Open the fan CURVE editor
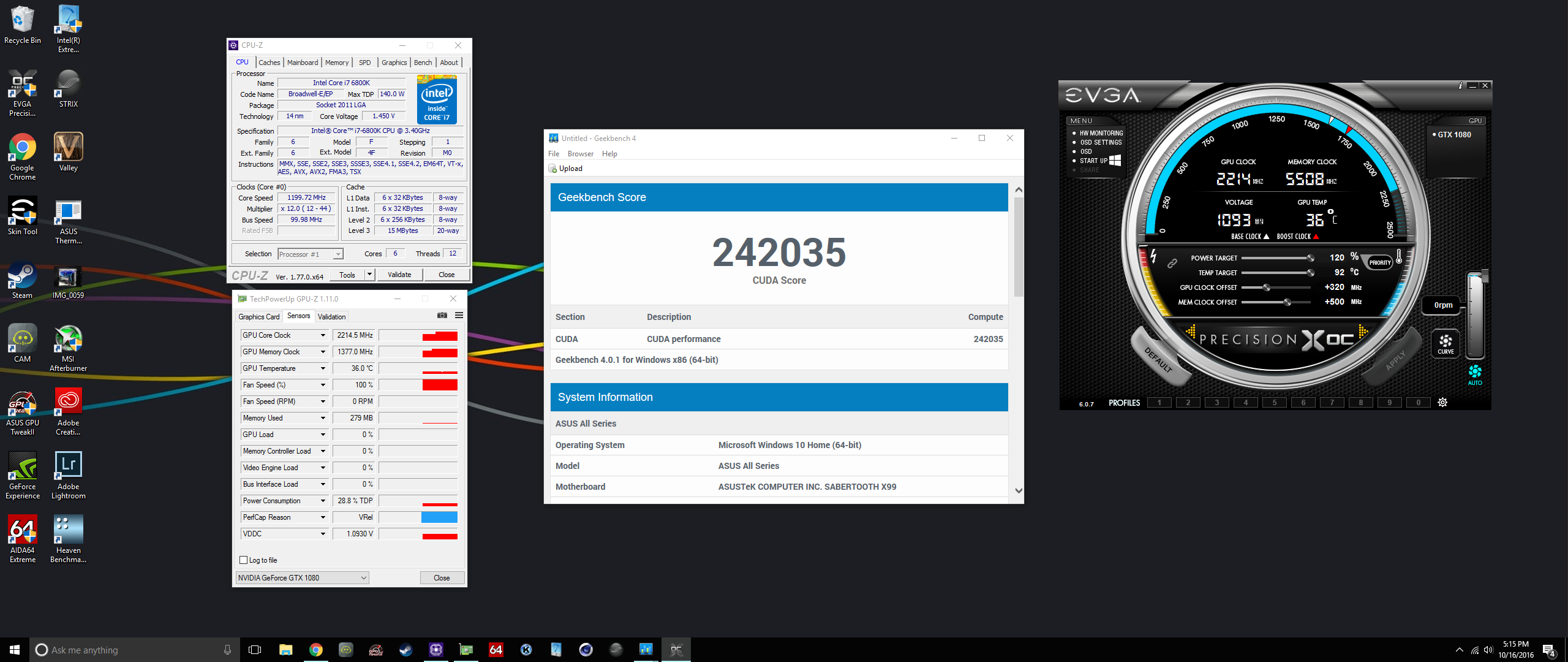This screenshot has height=662, width=1568. pyautogui.click(x=1445, y=344)
